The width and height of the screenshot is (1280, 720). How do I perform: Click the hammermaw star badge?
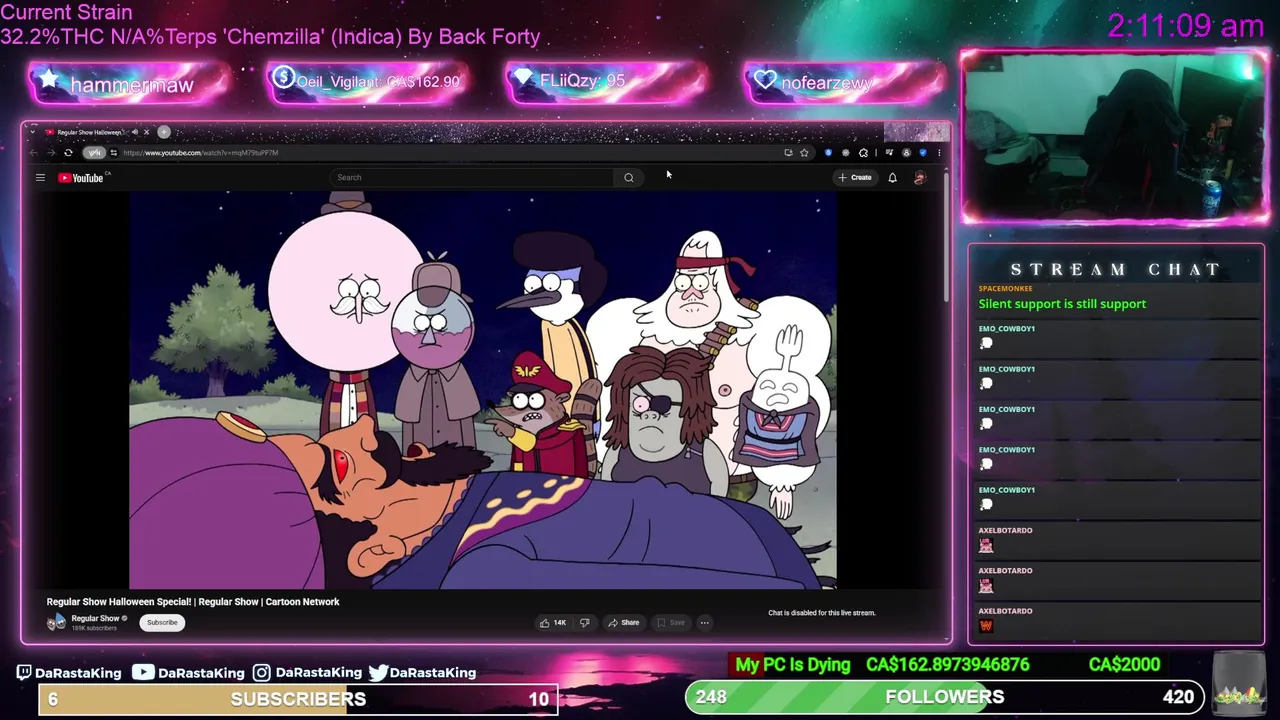pos(131,84)
